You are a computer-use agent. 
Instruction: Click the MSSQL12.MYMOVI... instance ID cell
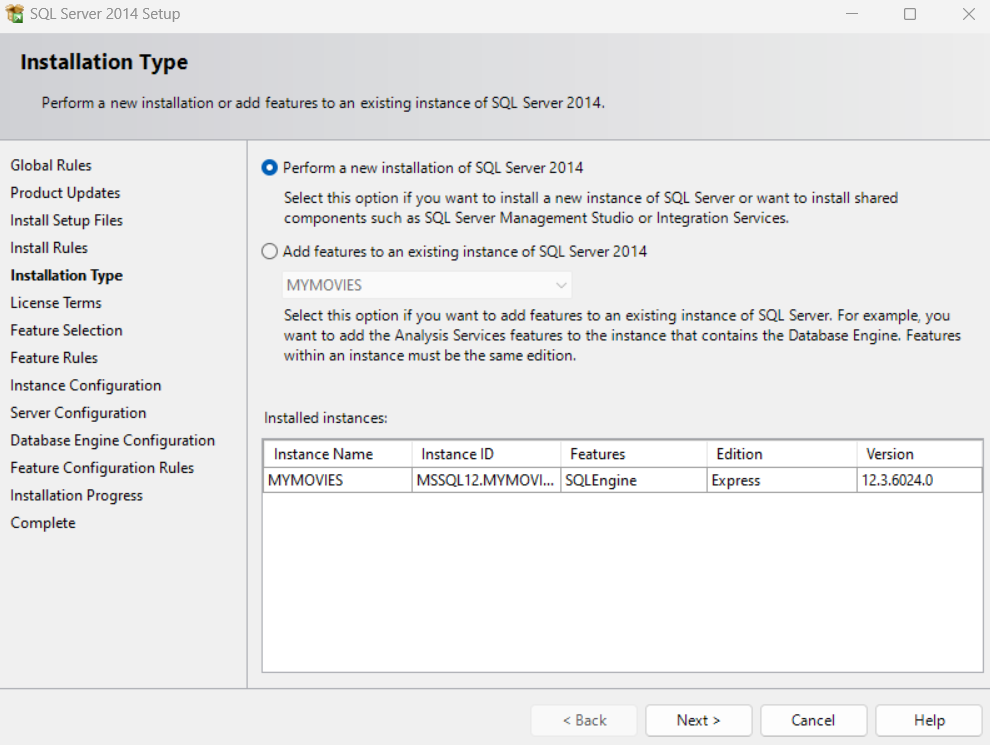click(486, 480)
